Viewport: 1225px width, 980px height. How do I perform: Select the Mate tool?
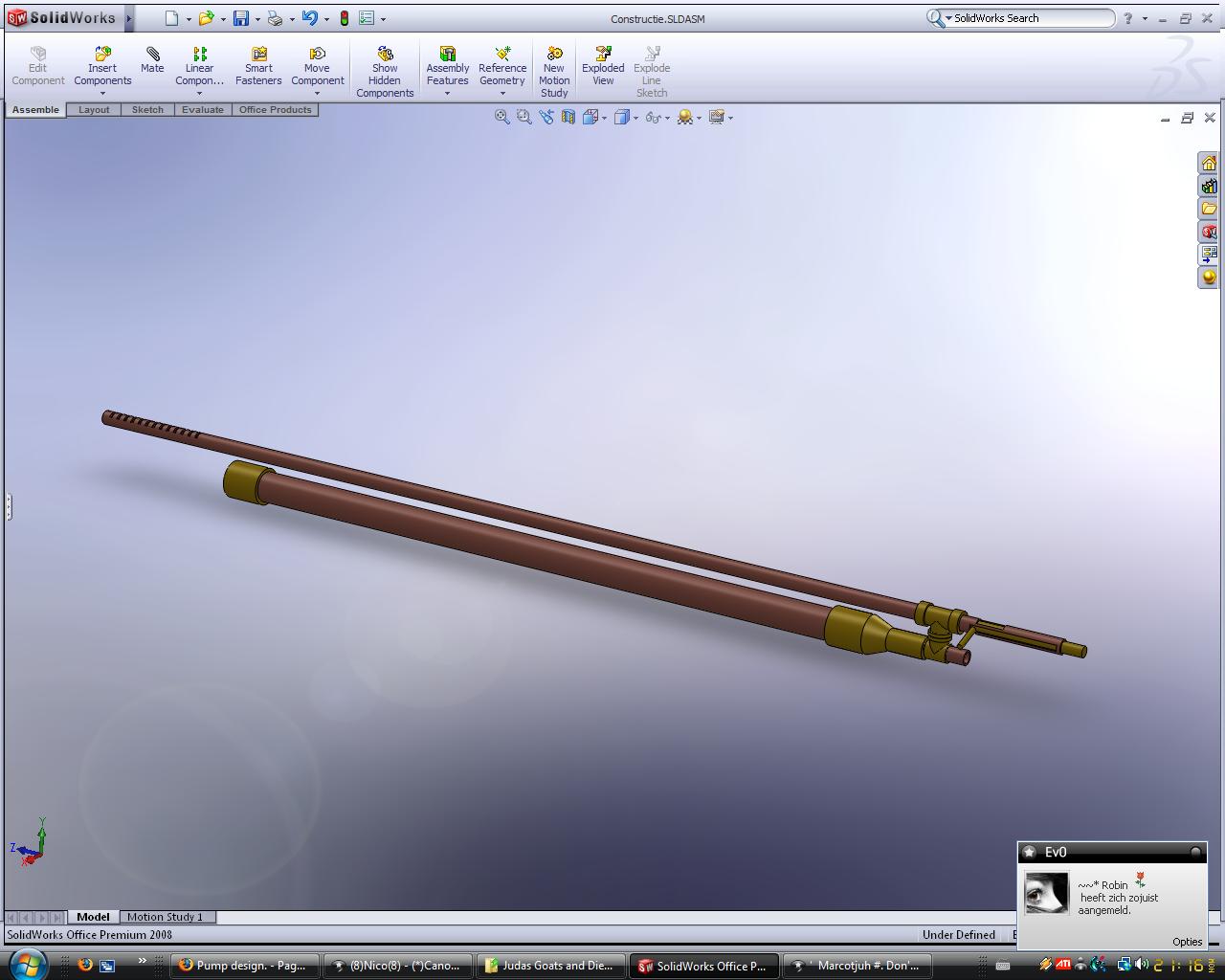click(x=152, y=60)
